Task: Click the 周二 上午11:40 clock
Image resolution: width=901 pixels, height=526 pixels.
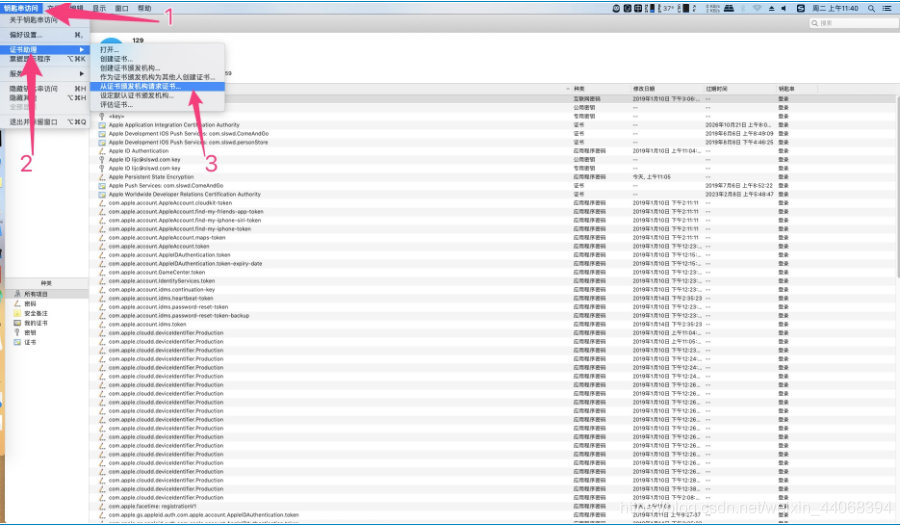Action: pyautogui.click(x=835, y=9)
